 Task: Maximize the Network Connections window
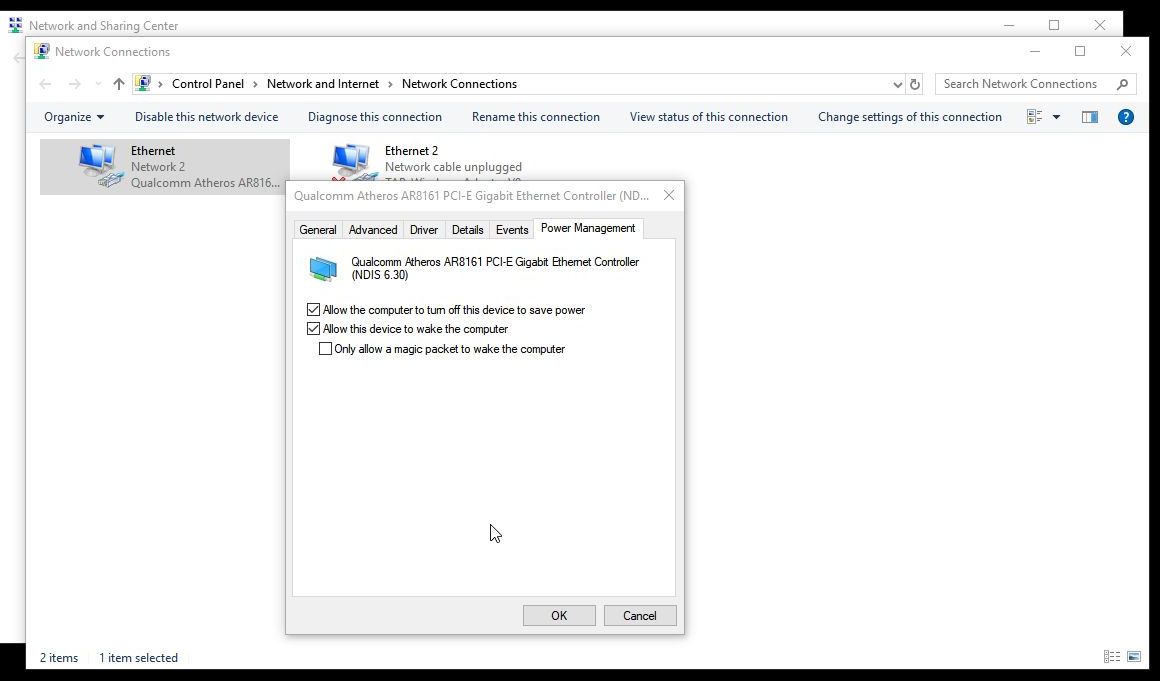(x=1080, y=52)
